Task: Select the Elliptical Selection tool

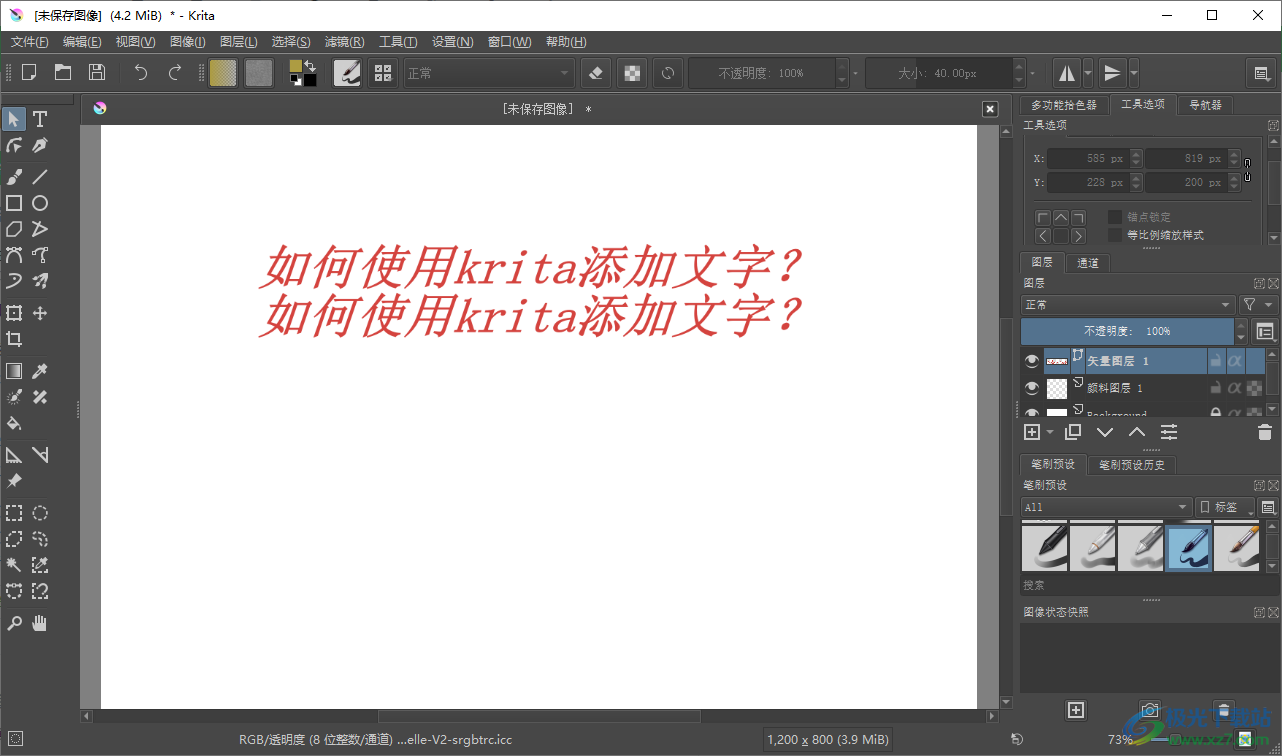Action: [x=40, y=513]
